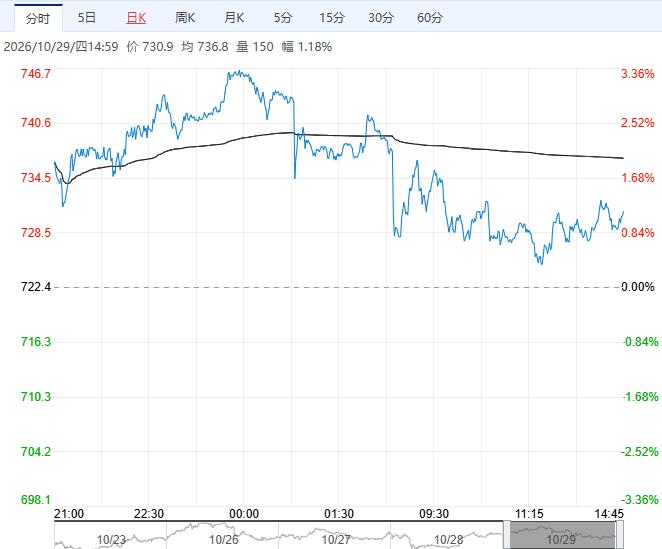Click 10/26 in the overview timeline
The width and height of the screenshot is (662, 549).
[224, 540]
